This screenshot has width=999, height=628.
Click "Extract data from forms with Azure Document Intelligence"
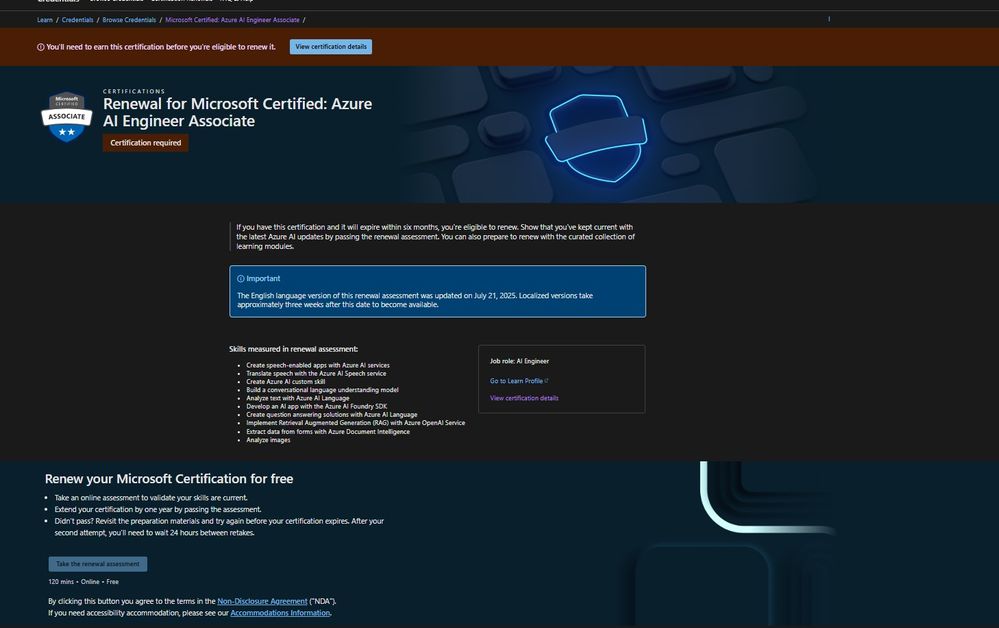pyautogui.click(x=328, y=432)
